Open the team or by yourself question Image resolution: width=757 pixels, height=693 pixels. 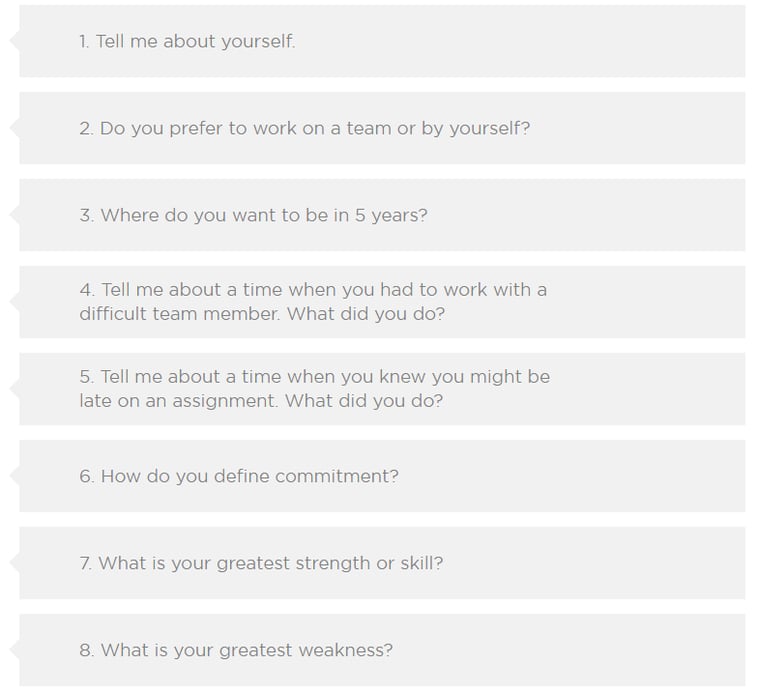[382, 128]
